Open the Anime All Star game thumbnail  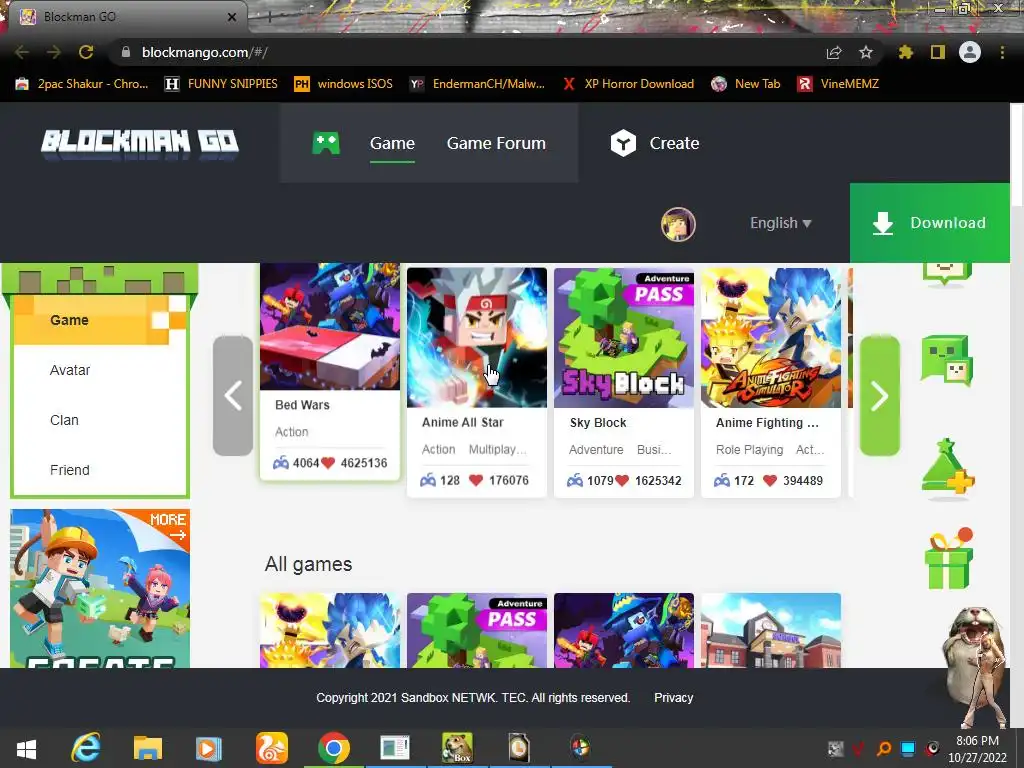pos(477,338)
